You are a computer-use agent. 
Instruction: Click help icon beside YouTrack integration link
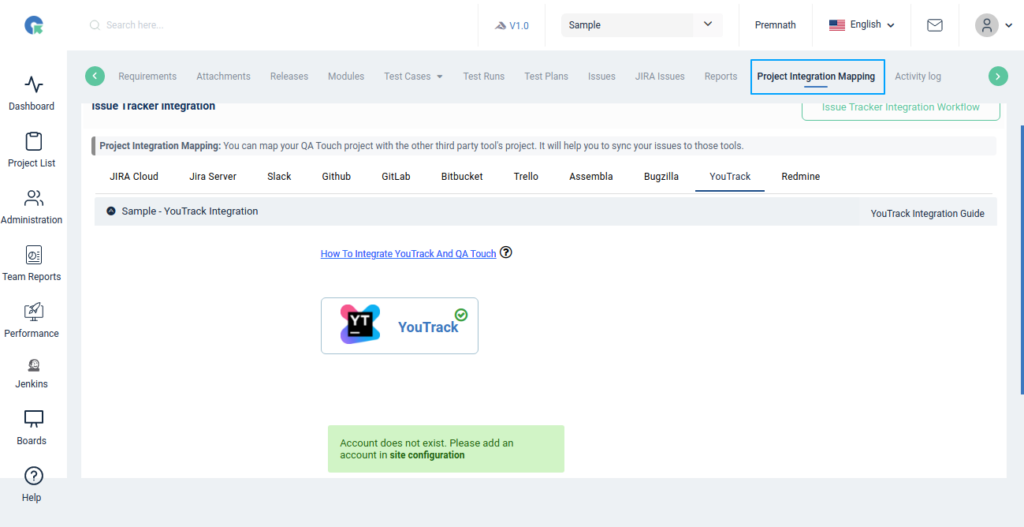pos(506,253)
